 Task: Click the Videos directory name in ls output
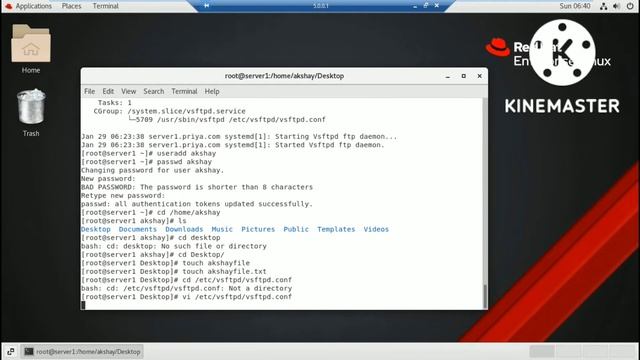[376, 229]
